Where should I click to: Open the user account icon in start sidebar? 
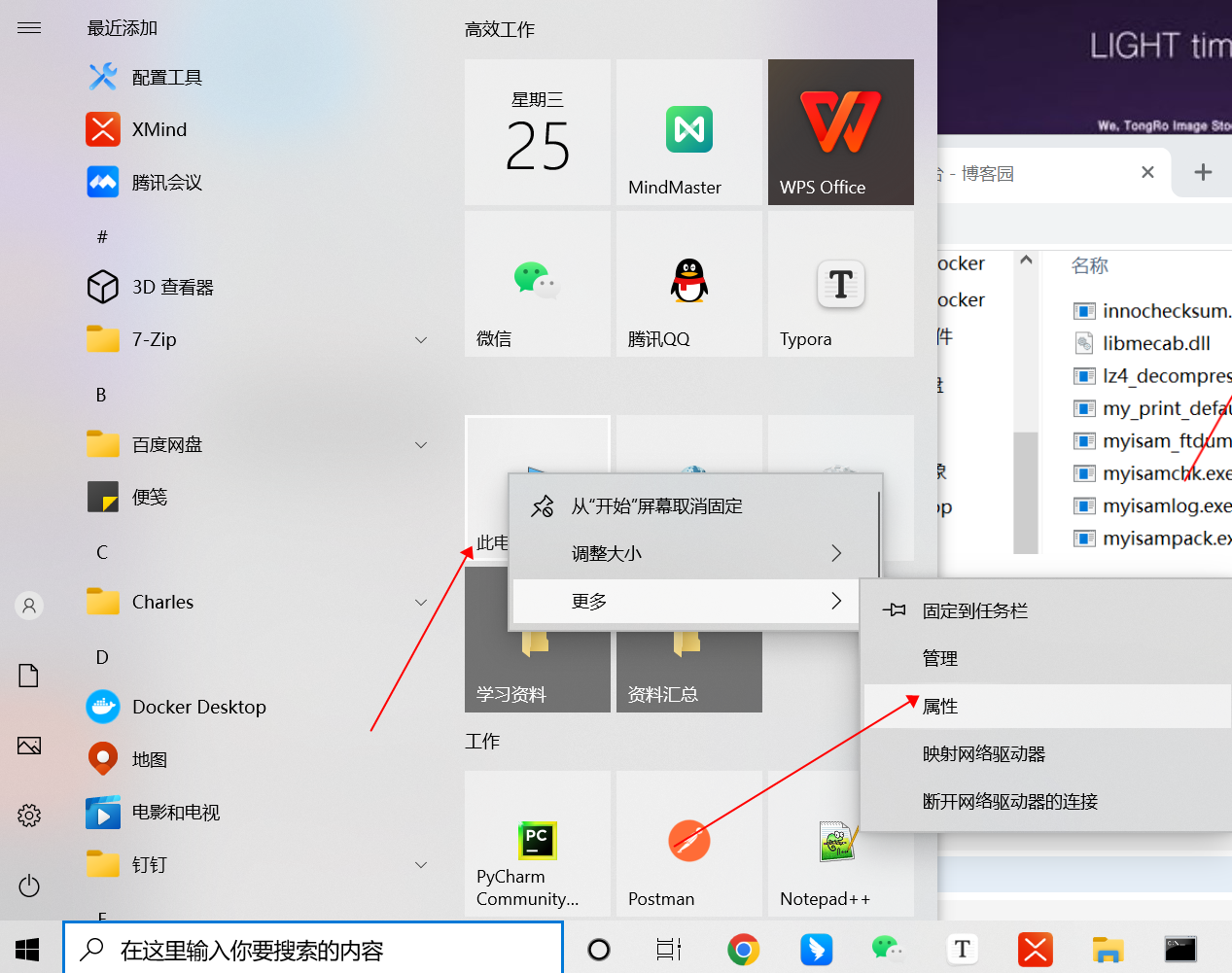[x=29, y=606]
